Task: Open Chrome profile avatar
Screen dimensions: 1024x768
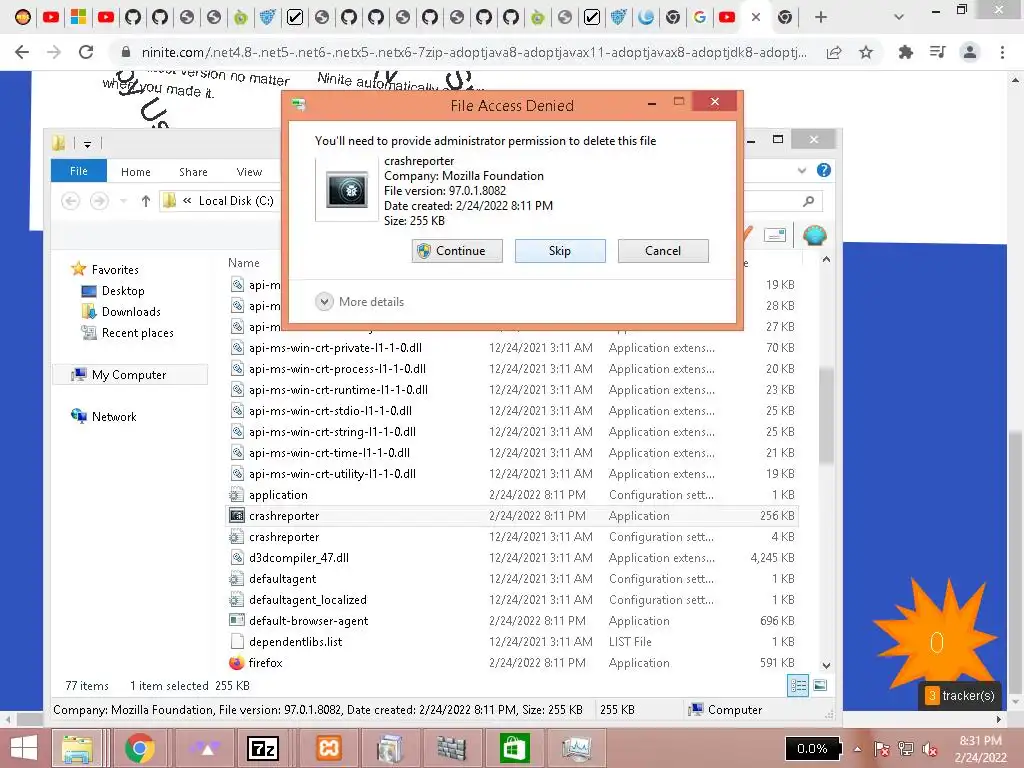Action: (x=970, y=52)
